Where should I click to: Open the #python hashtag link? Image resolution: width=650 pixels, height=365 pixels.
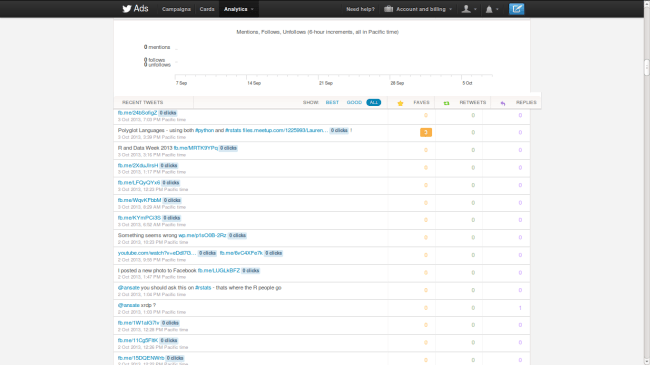point(204,130)
